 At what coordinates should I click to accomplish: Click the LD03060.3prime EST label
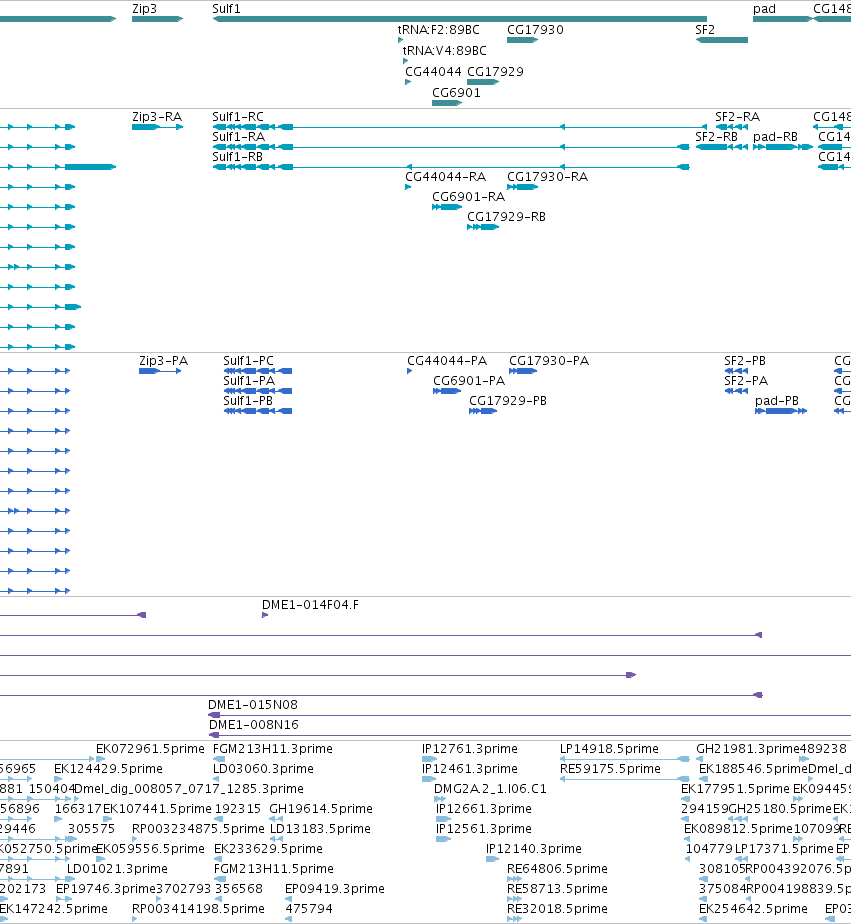263,768
